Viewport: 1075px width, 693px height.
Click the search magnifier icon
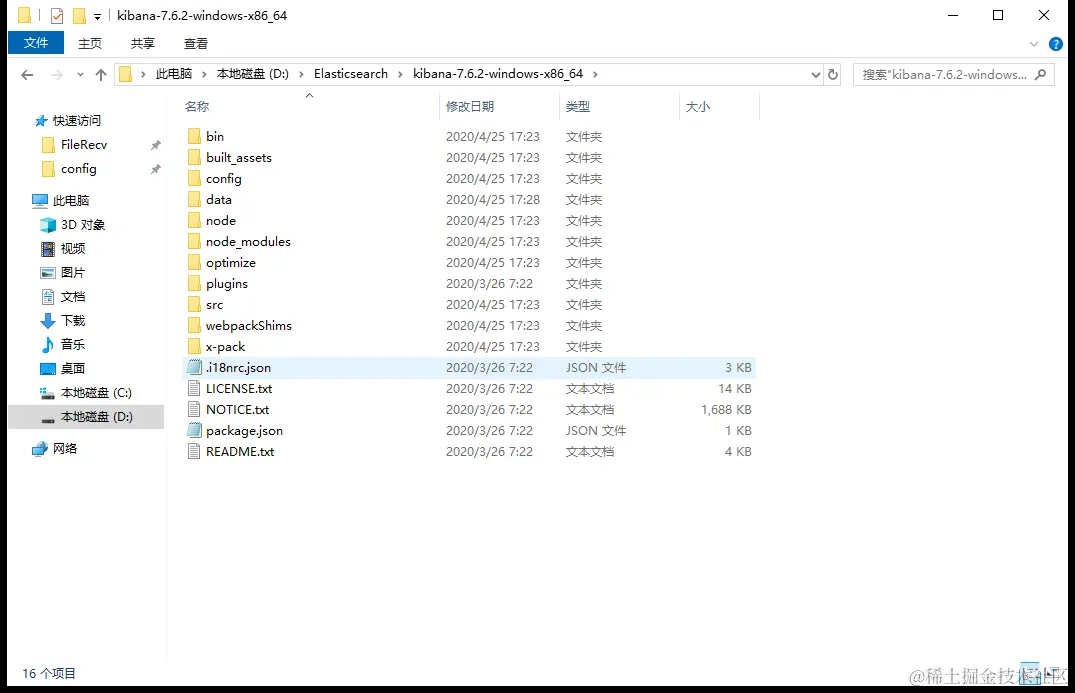coord(1041,74)
